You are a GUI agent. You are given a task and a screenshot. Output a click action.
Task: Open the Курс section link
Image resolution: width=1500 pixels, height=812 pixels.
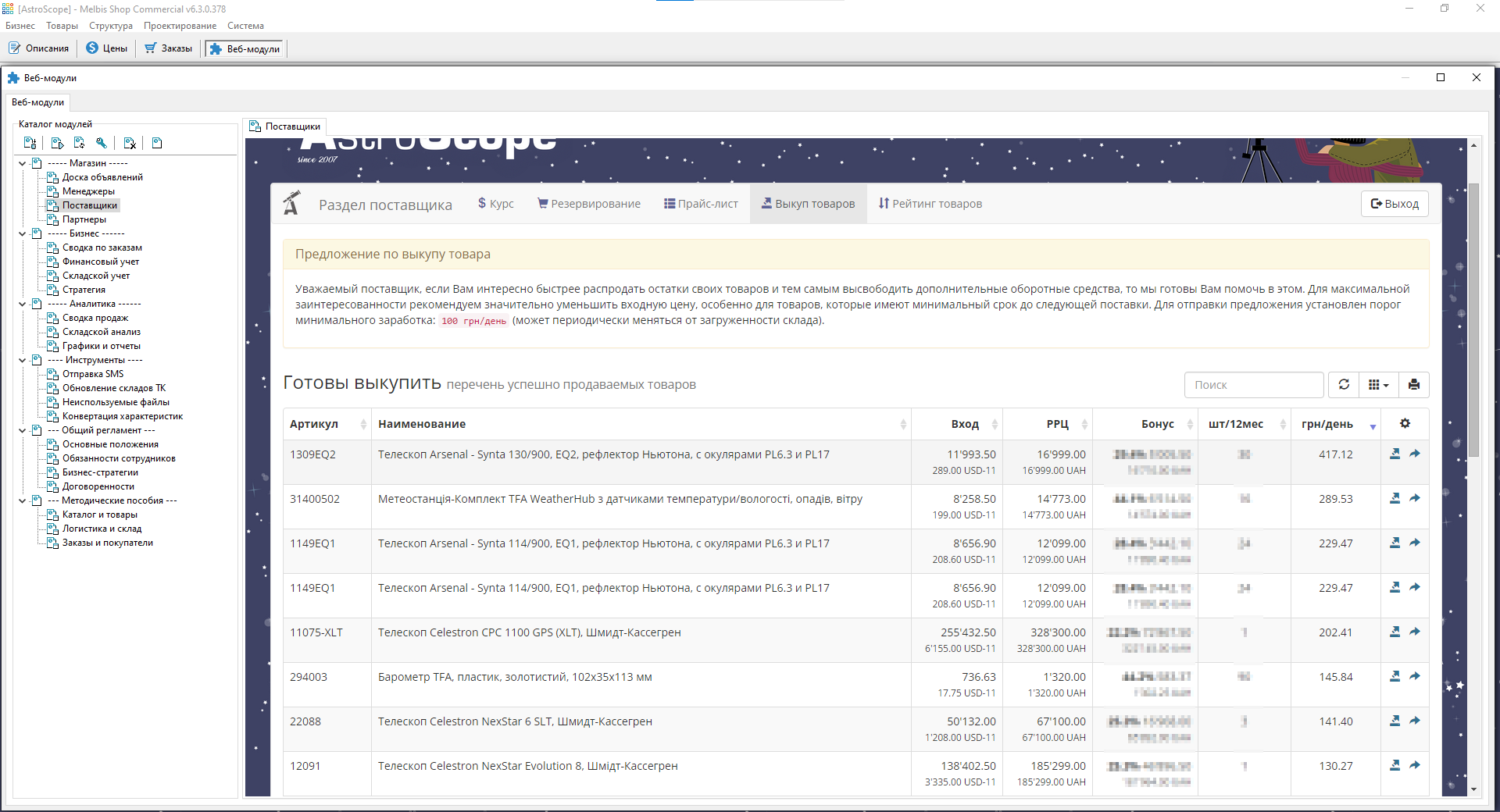click(496, 203)
